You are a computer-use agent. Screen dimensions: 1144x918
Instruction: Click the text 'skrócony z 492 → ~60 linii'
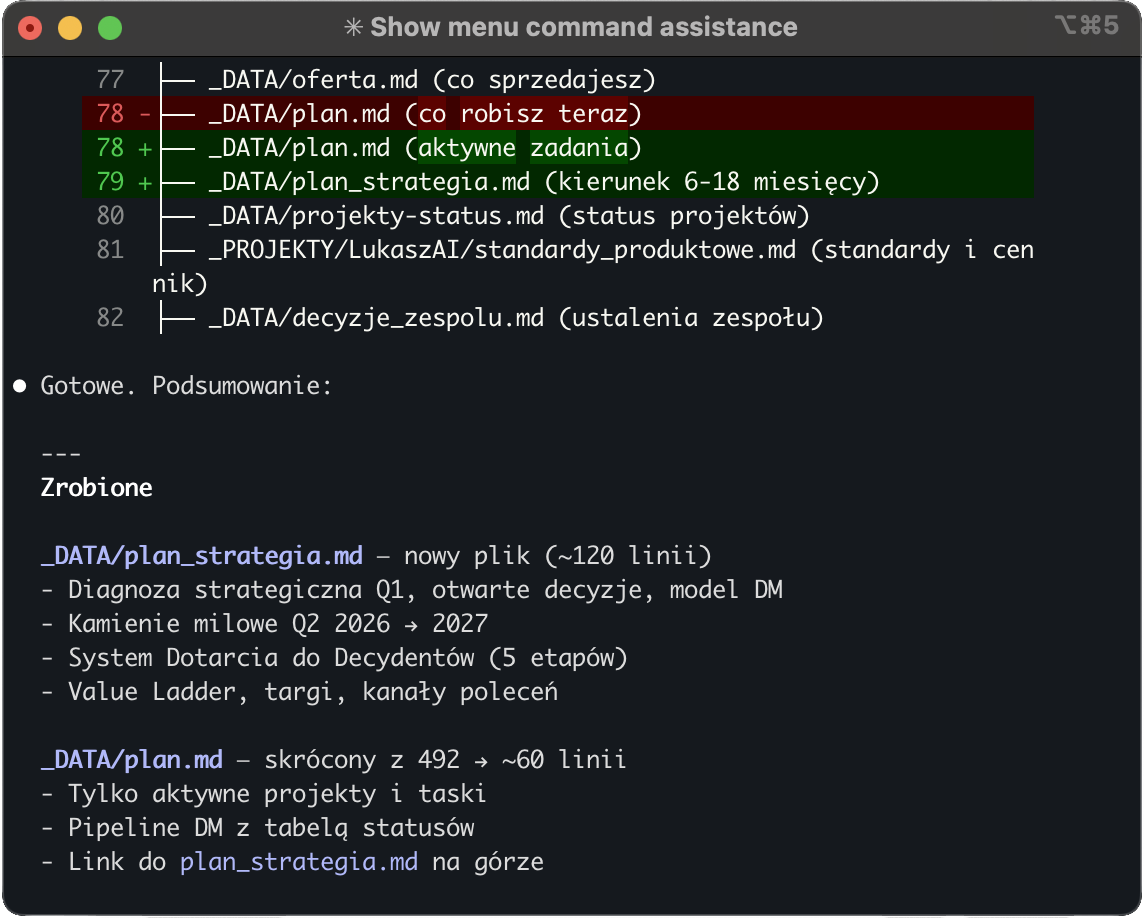[x=445, y=760]
